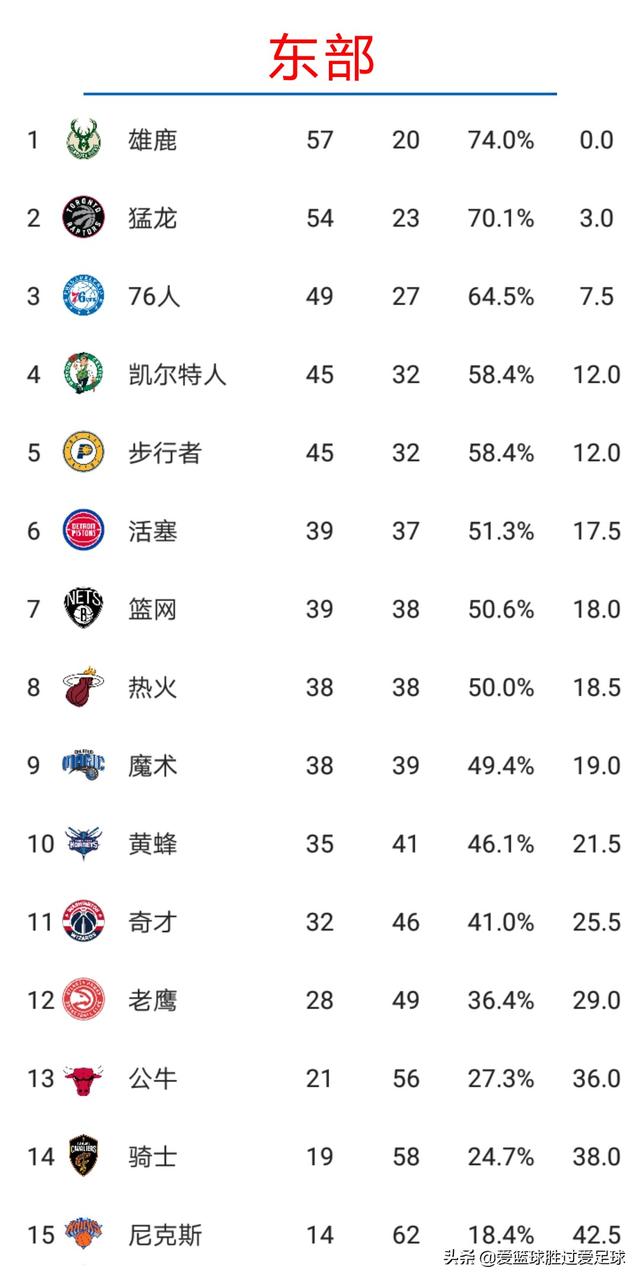Open the Washington Wizards logo
The width and height of the screenshot is (640, 1280).
84,921
